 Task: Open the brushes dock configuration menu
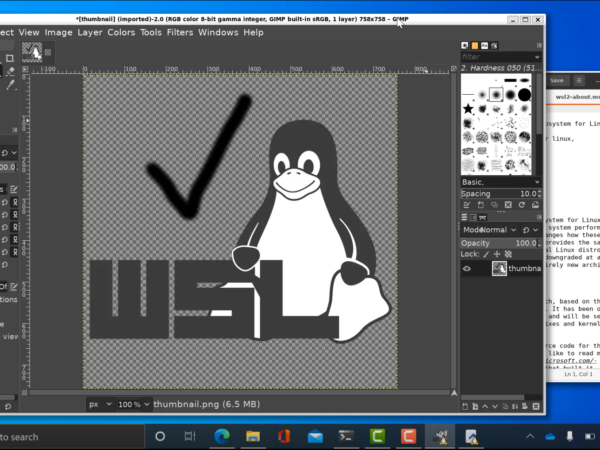(x=539, y=46)
